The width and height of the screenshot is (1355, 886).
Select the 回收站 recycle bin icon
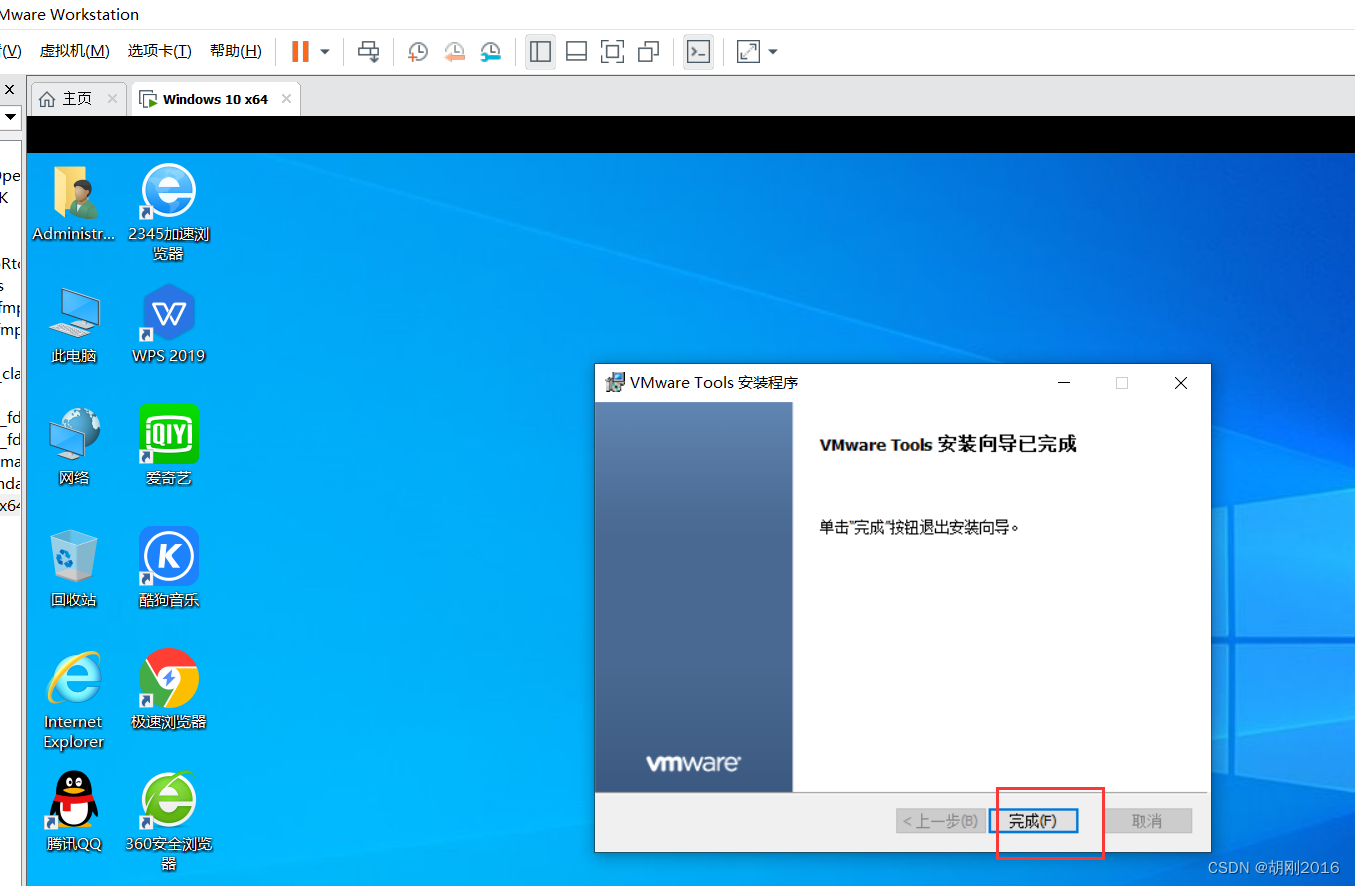coord(74,569)
